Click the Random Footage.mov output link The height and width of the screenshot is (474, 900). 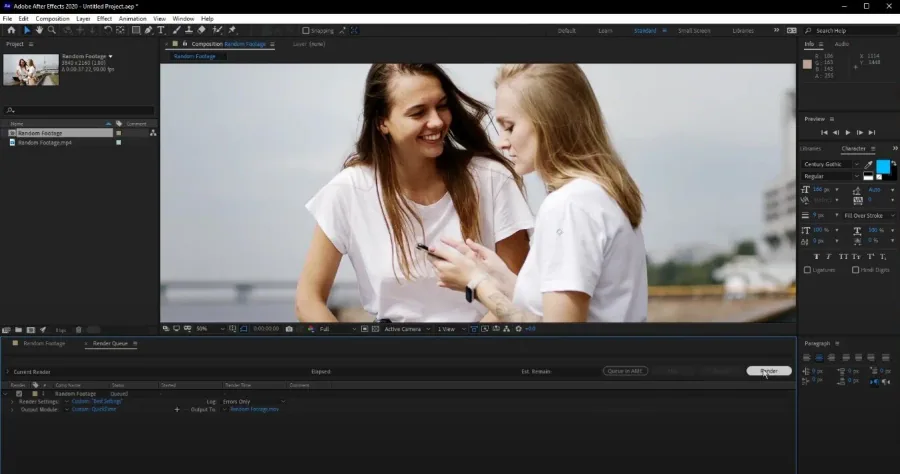pyautogui.click(x=254, y=410)
